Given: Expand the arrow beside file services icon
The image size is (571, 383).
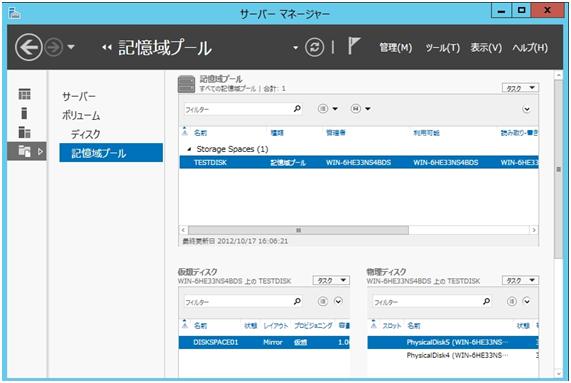Looking at the screenshot, I should tap(40, 151).
